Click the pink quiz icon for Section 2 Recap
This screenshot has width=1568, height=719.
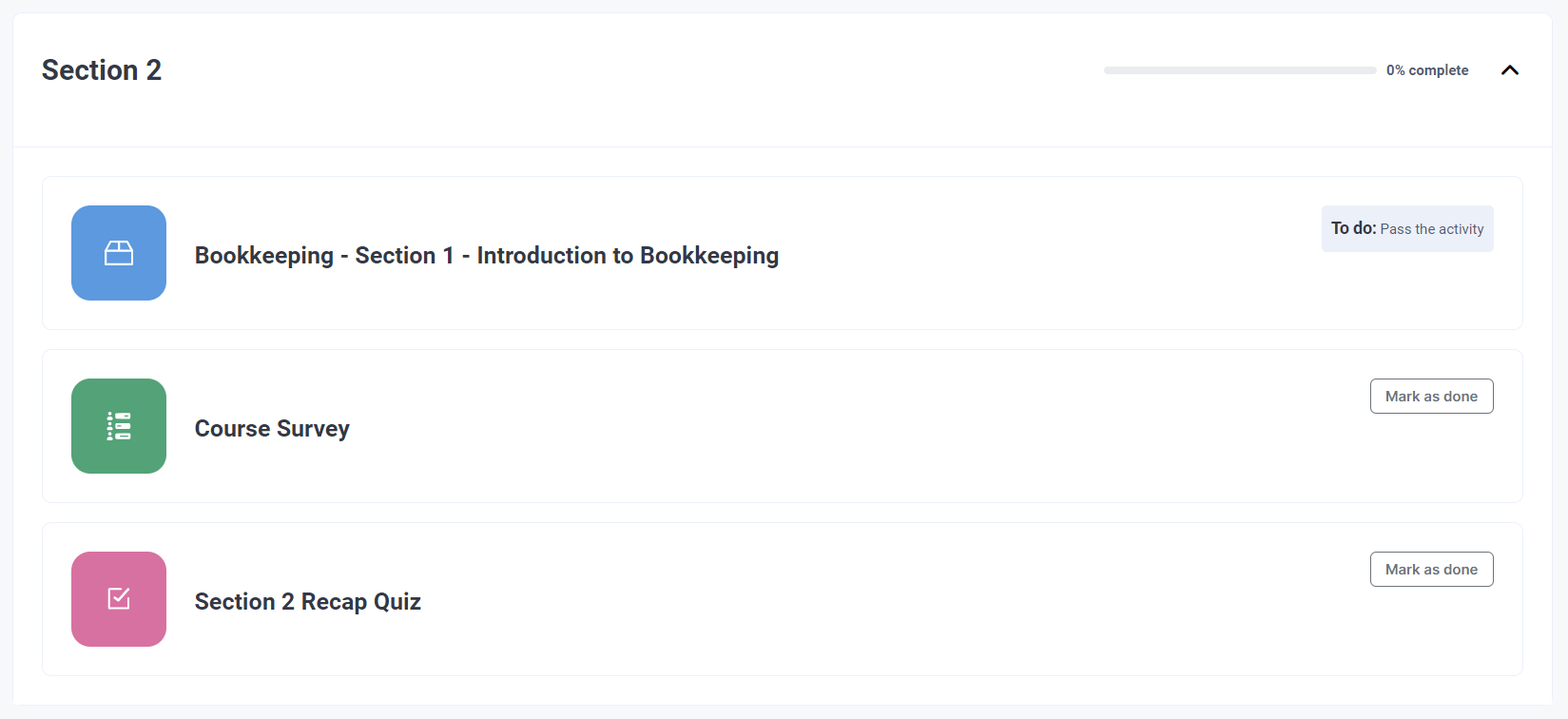pos(118,599)
